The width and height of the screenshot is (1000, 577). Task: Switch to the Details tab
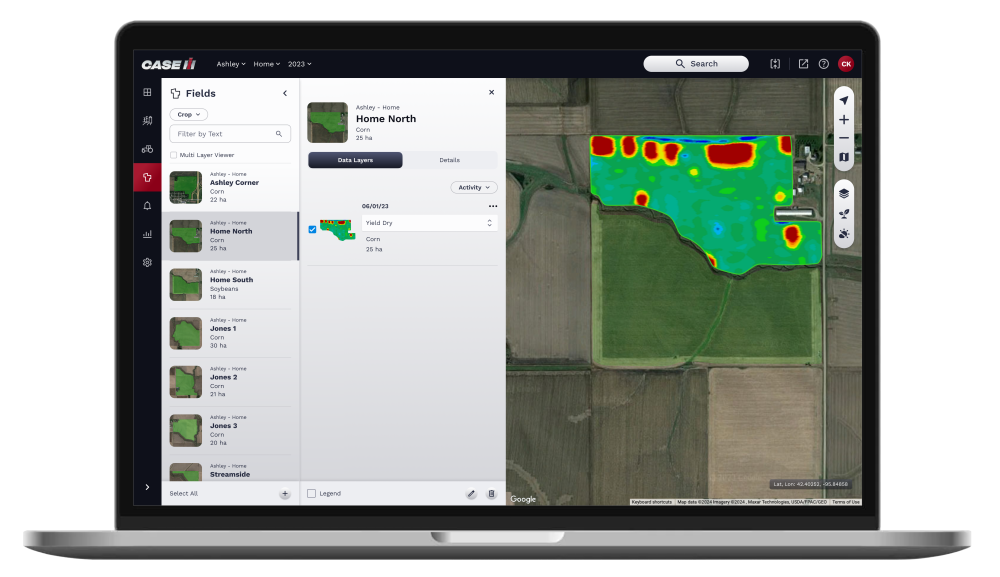pyautogui.click(x=449, y=160)
